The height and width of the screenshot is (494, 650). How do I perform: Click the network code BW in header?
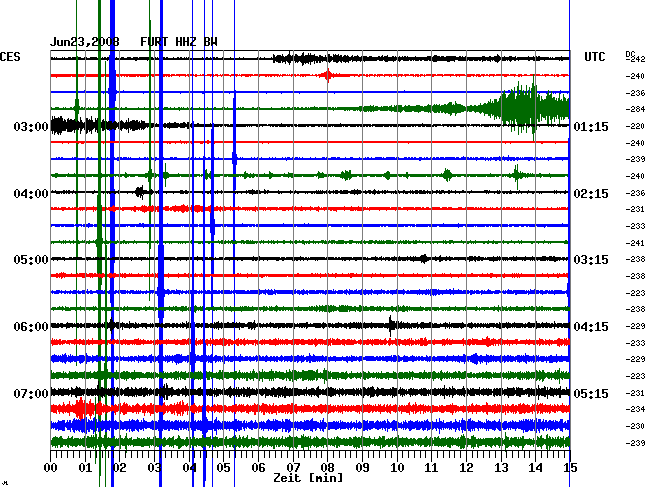210,42
